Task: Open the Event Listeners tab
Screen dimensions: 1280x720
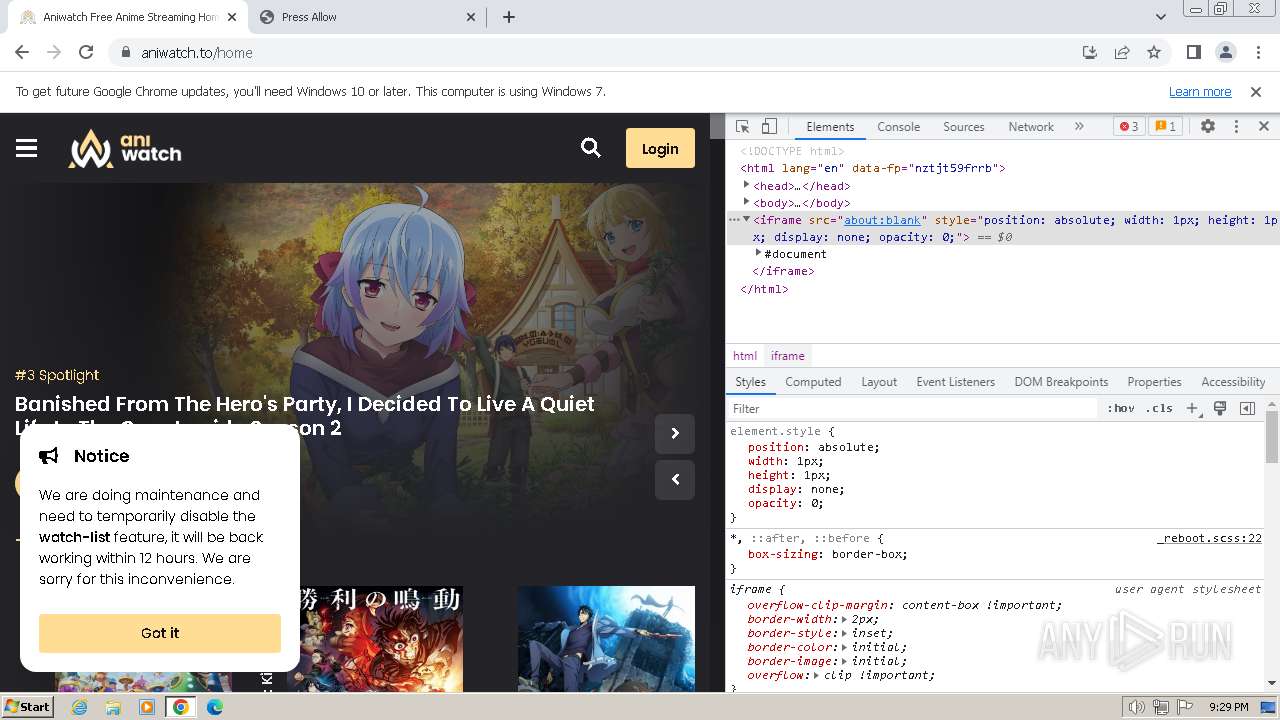Action: click(956, 382)
